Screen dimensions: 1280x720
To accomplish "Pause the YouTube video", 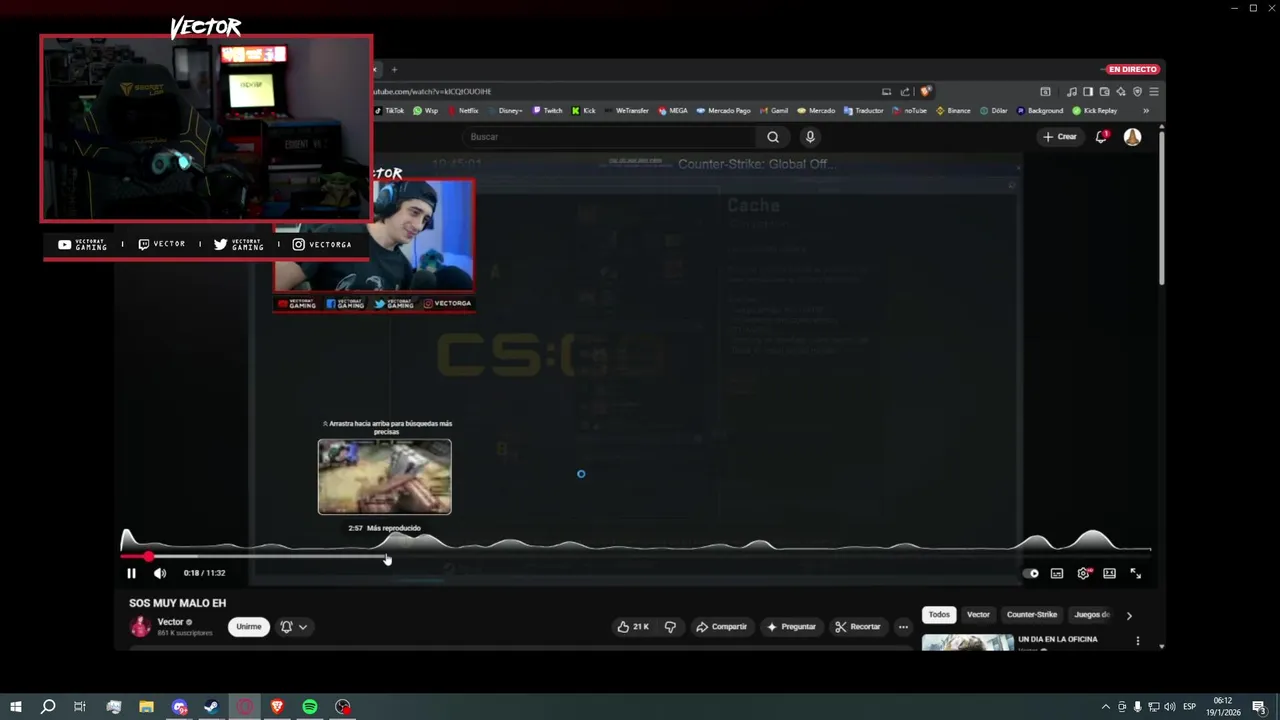I will 131,573.
